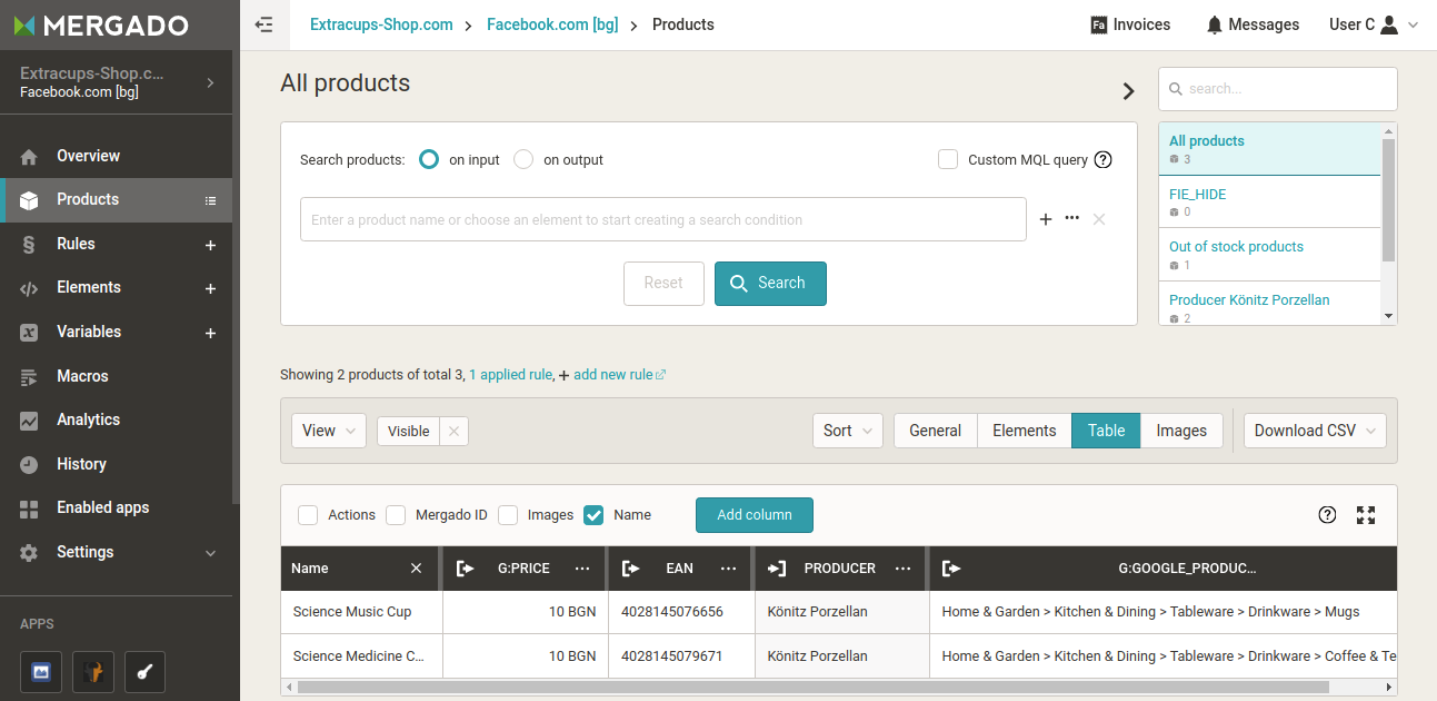Click the help icon beside Custom MQL query
Image resolution: width=1437 pixels, height=701 pixels.
point(1103,160)
